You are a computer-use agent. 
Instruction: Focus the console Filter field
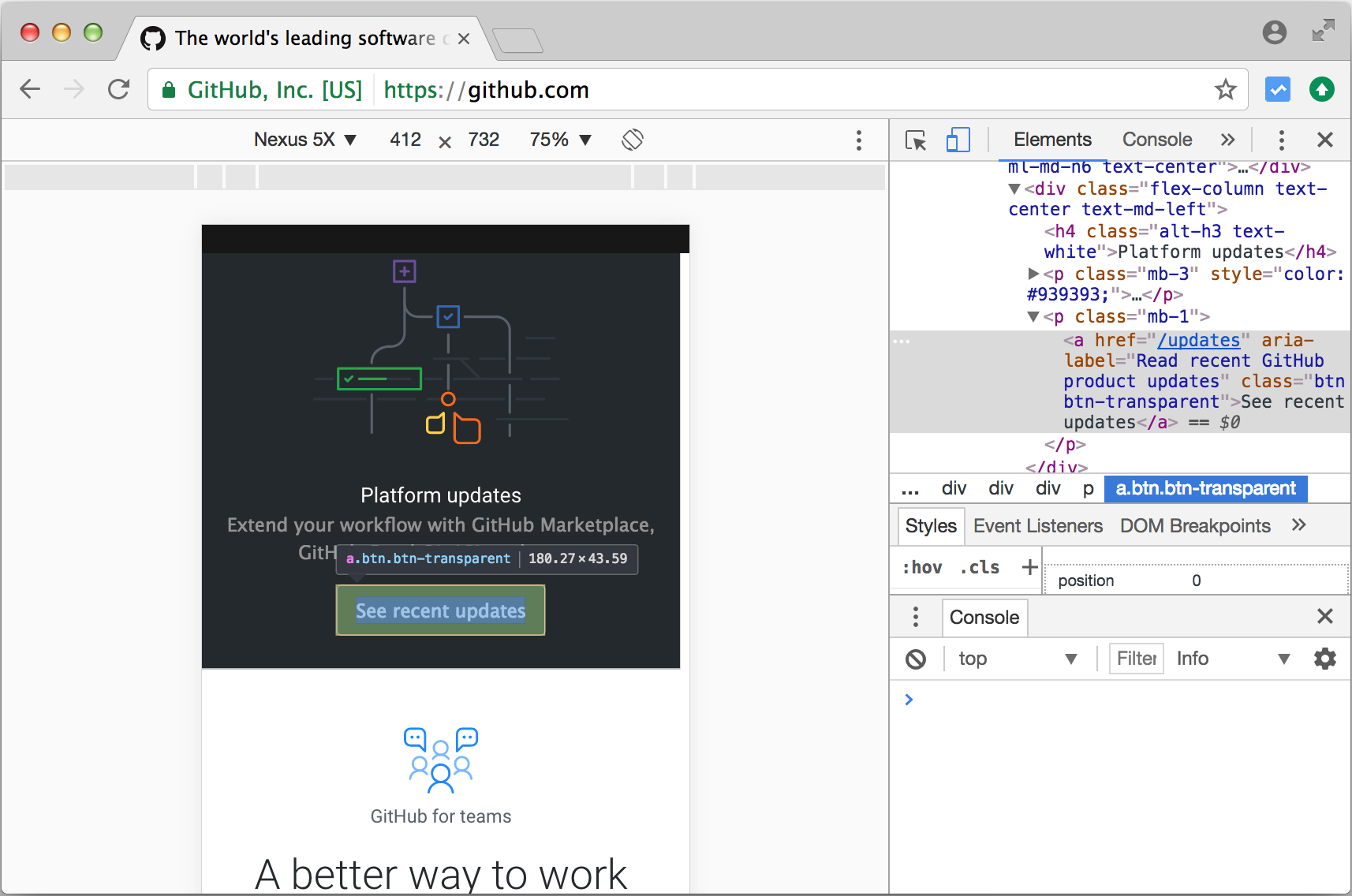(1137, 659)
